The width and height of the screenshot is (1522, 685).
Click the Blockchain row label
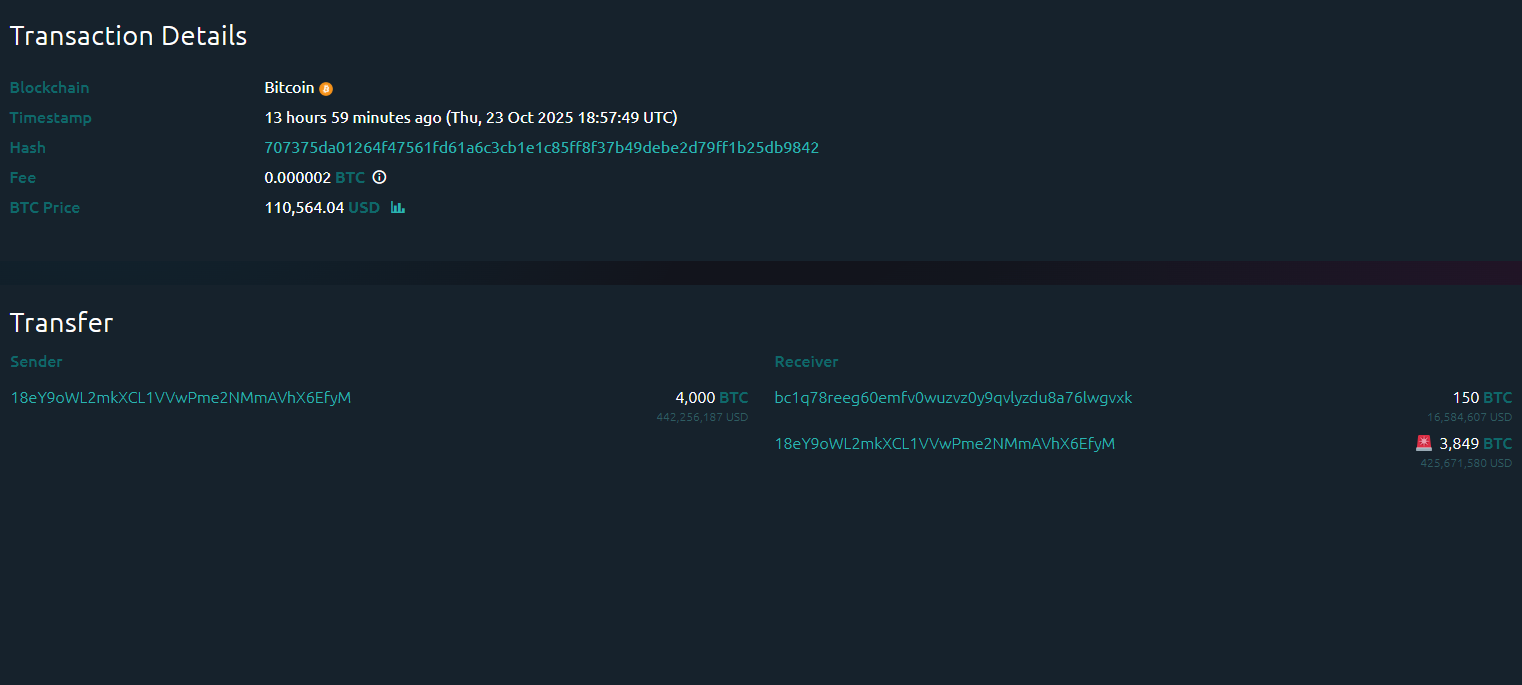(x=49, y=88)
